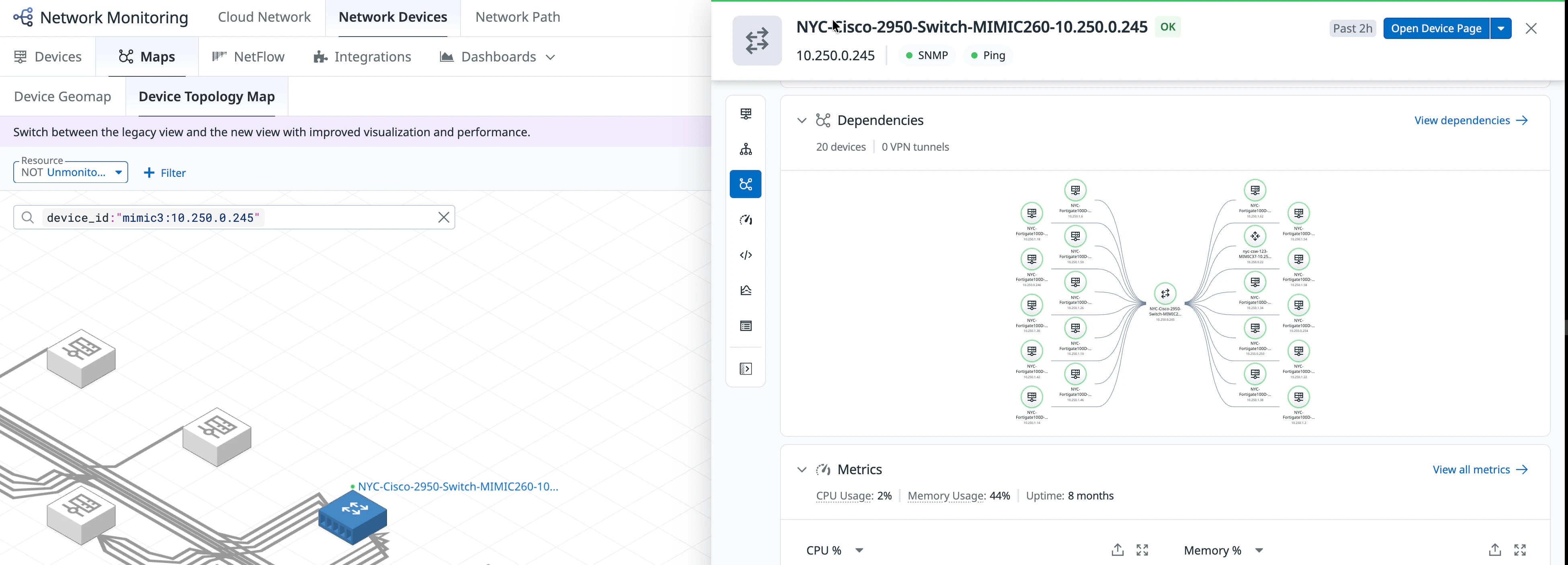Open the arrow menu beside Open Device Page
The image size is (1568, 565).
pyautogui.click(x=1500, y=29)
